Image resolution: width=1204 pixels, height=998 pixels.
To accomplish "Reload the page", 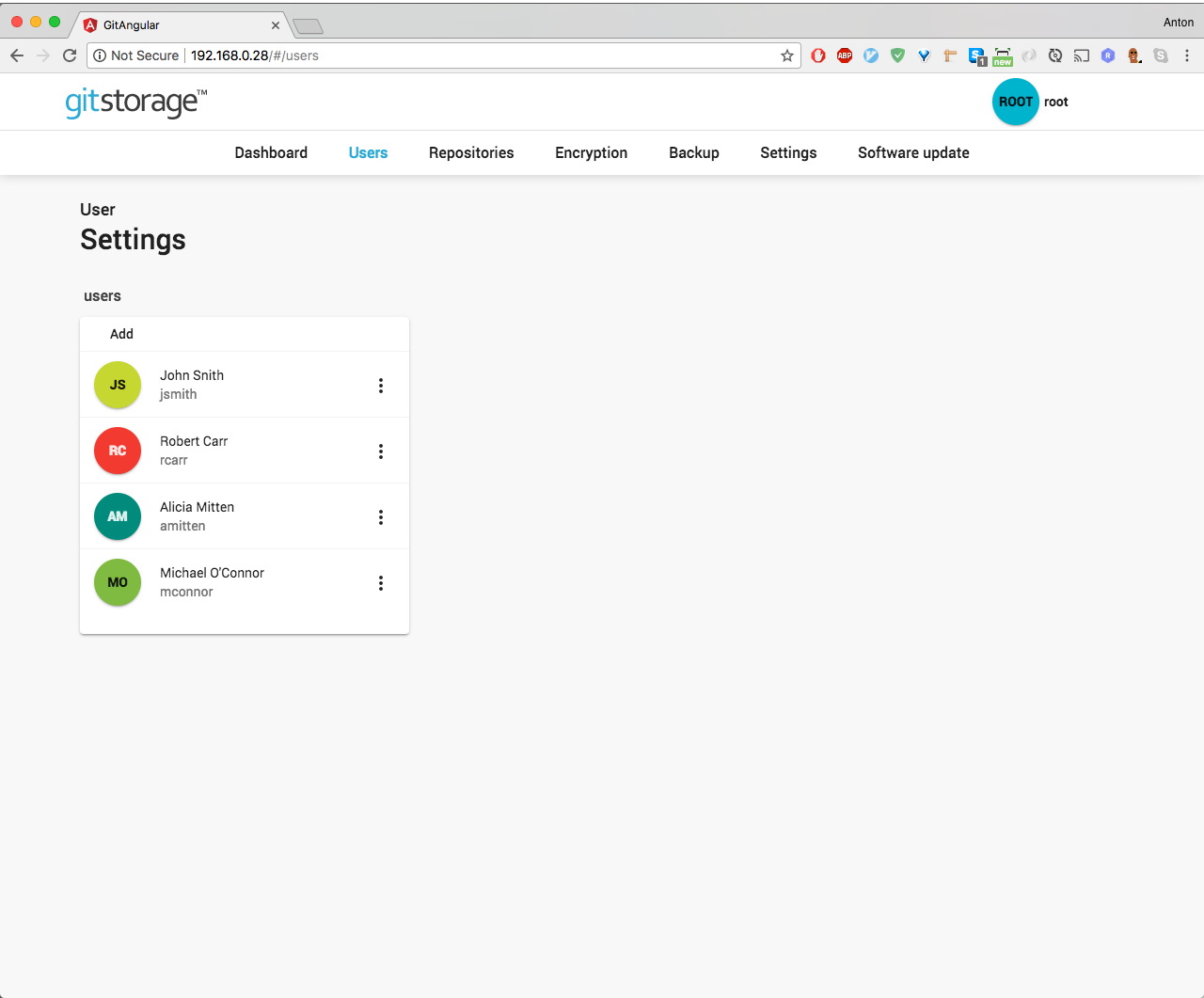I will (x=69, y=55).
